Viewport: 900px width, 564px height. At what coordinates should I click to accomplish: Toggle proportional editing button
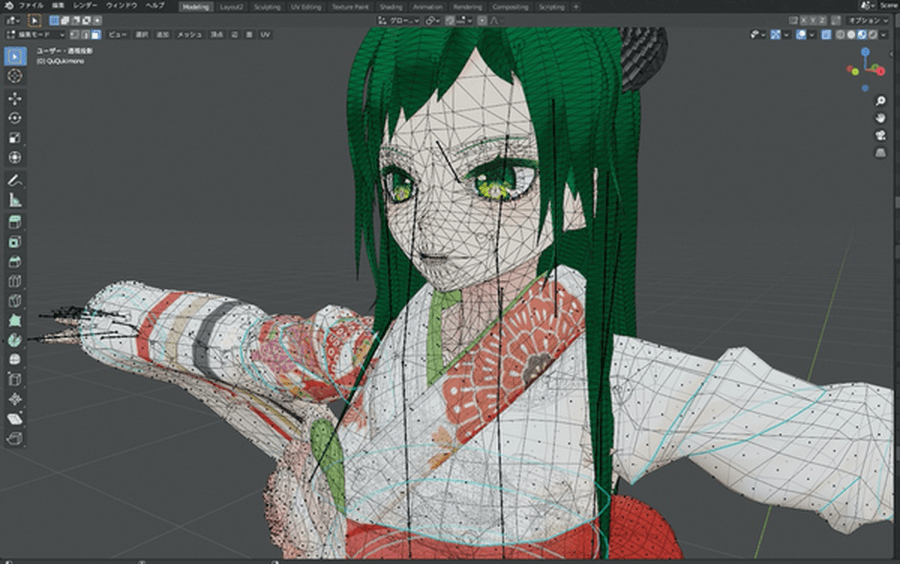pyautogui.click(x=482, y=20)
